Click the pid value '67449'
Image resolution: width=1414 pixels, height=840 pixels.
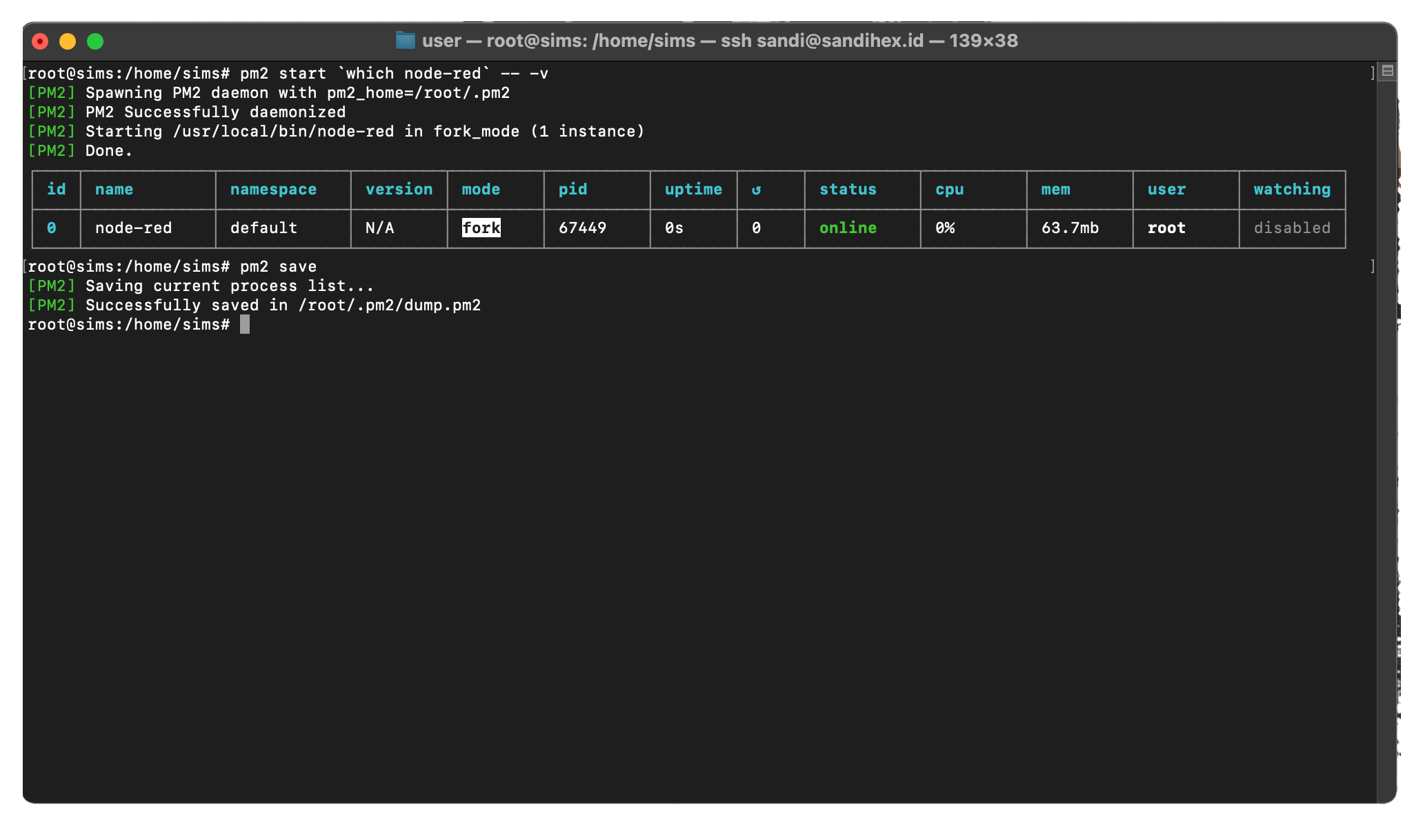click(582, 228)
